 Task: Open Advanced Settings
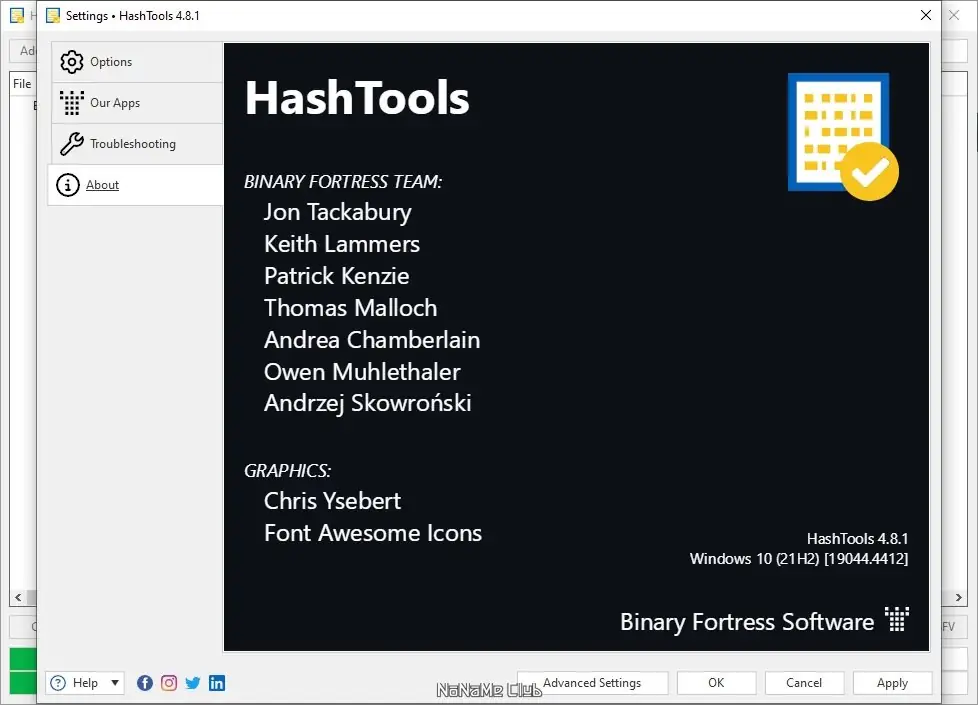(593, 683)
